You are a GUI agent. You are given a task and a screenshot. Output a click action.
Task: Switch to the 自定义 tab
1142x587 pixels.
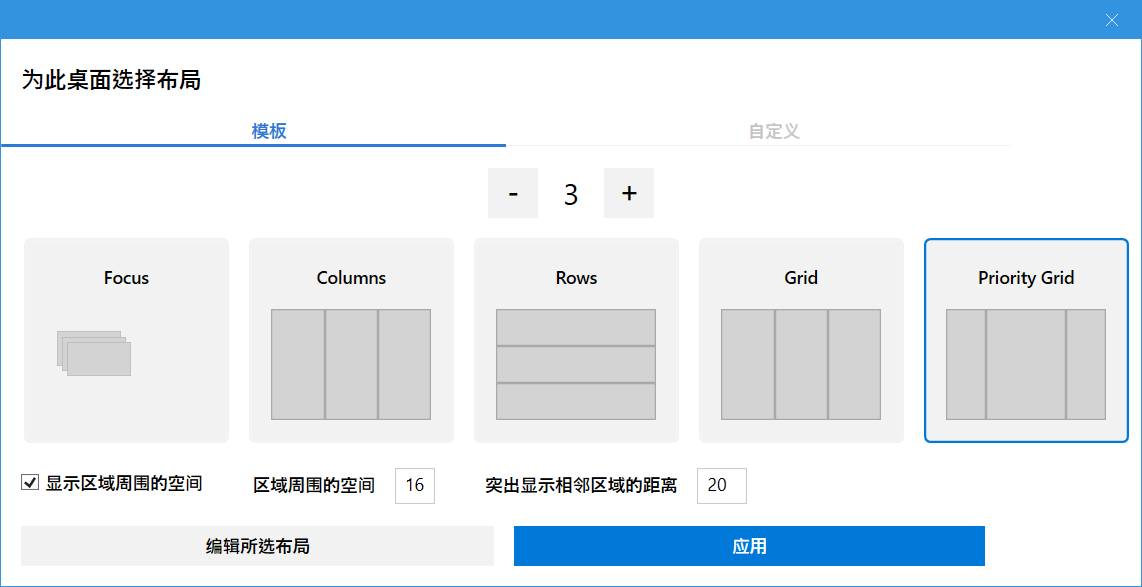[x=774, y=131]
